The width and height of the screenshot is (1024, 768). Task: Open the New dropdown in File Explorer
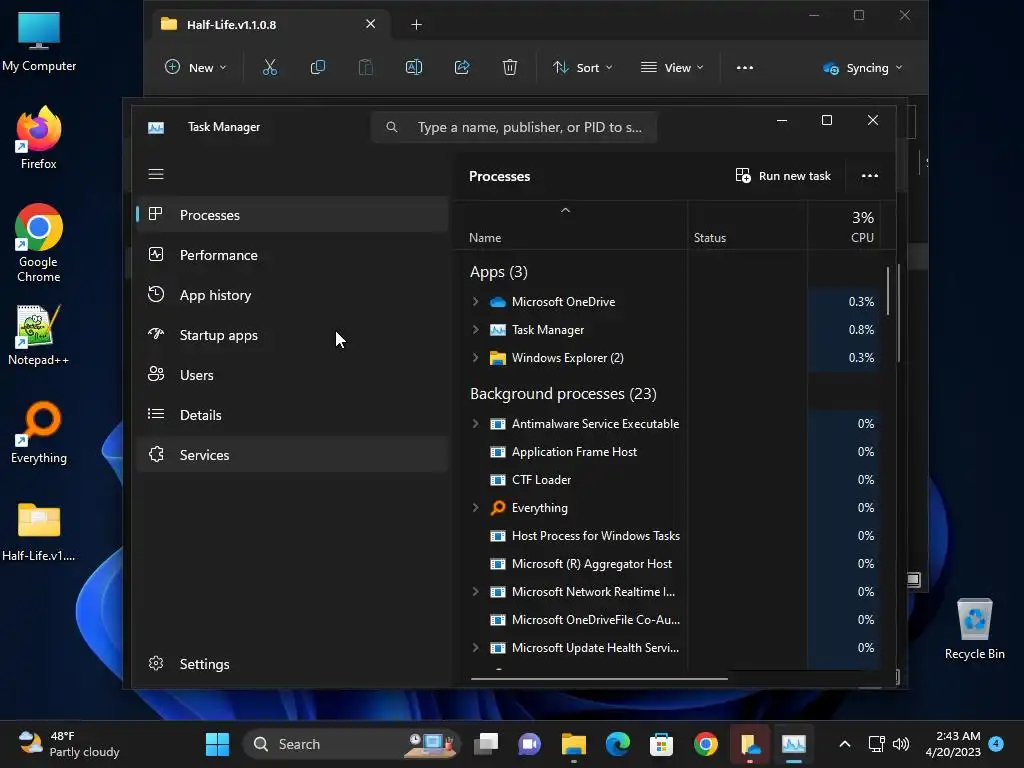tap(195, 68)
